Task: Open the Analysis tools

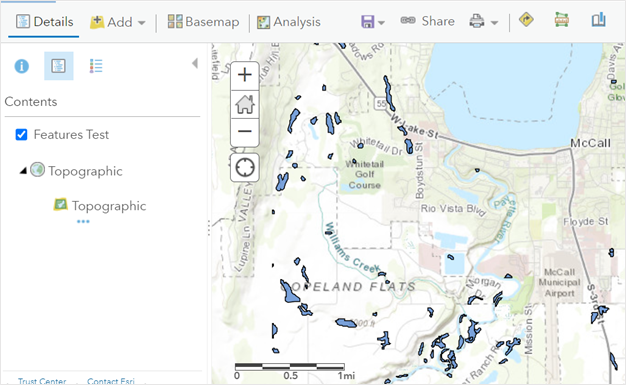Action: (x=289, y=22)
